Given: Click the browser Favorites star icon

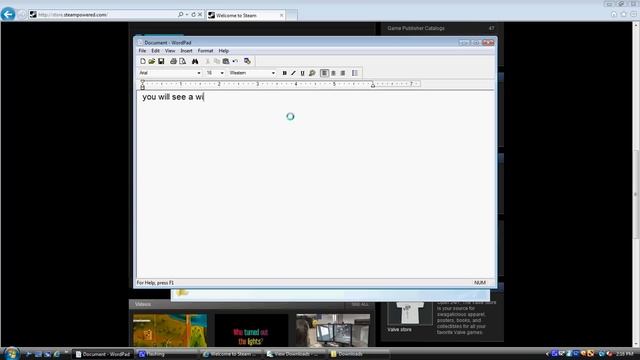Looking at the screenshot, I should click(x=624, y=14).
